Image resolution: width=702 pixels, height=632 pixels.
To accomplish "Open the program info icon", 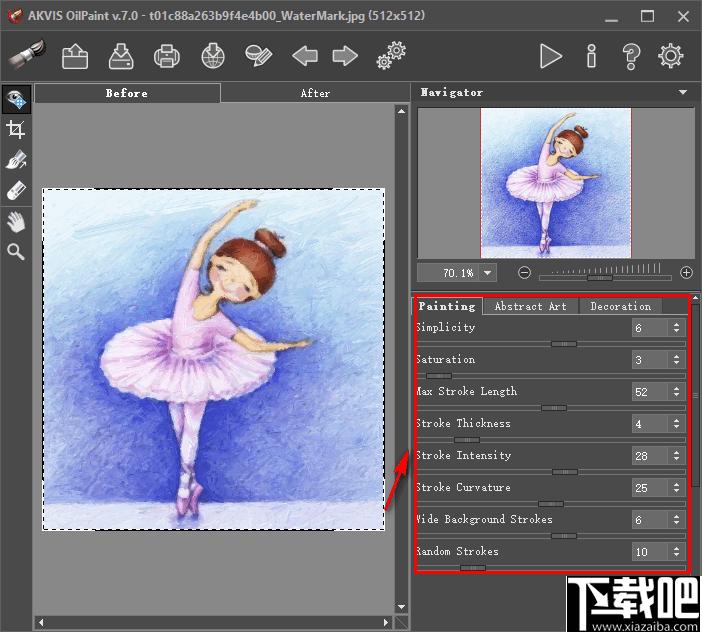I will pos(591,56).
